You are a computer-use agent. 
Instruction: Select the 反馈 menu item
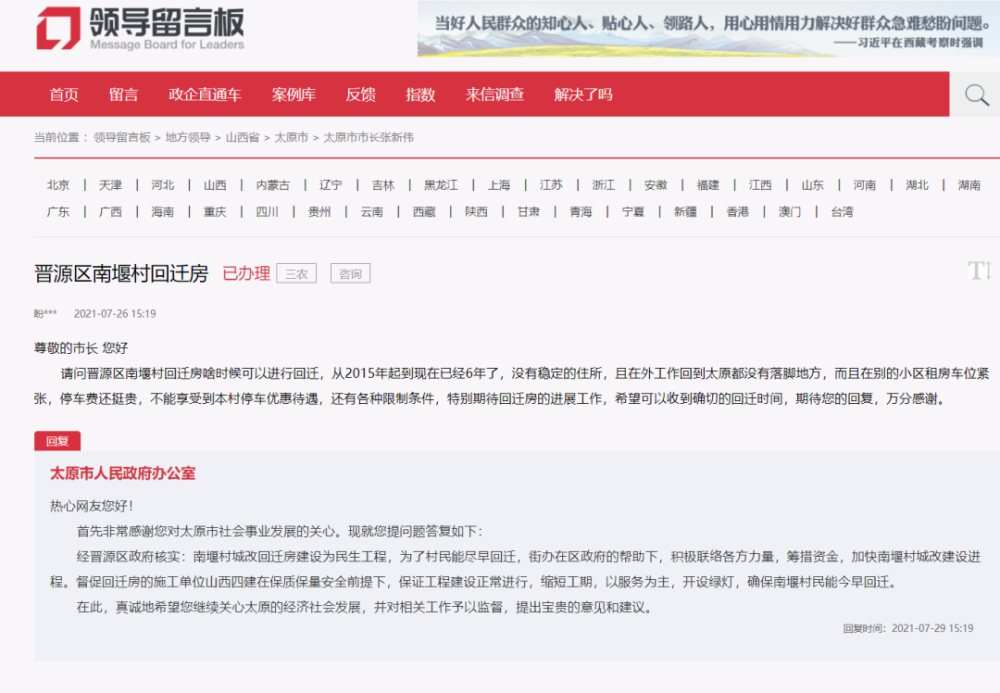pyautogui.click(x=360, y=94)
